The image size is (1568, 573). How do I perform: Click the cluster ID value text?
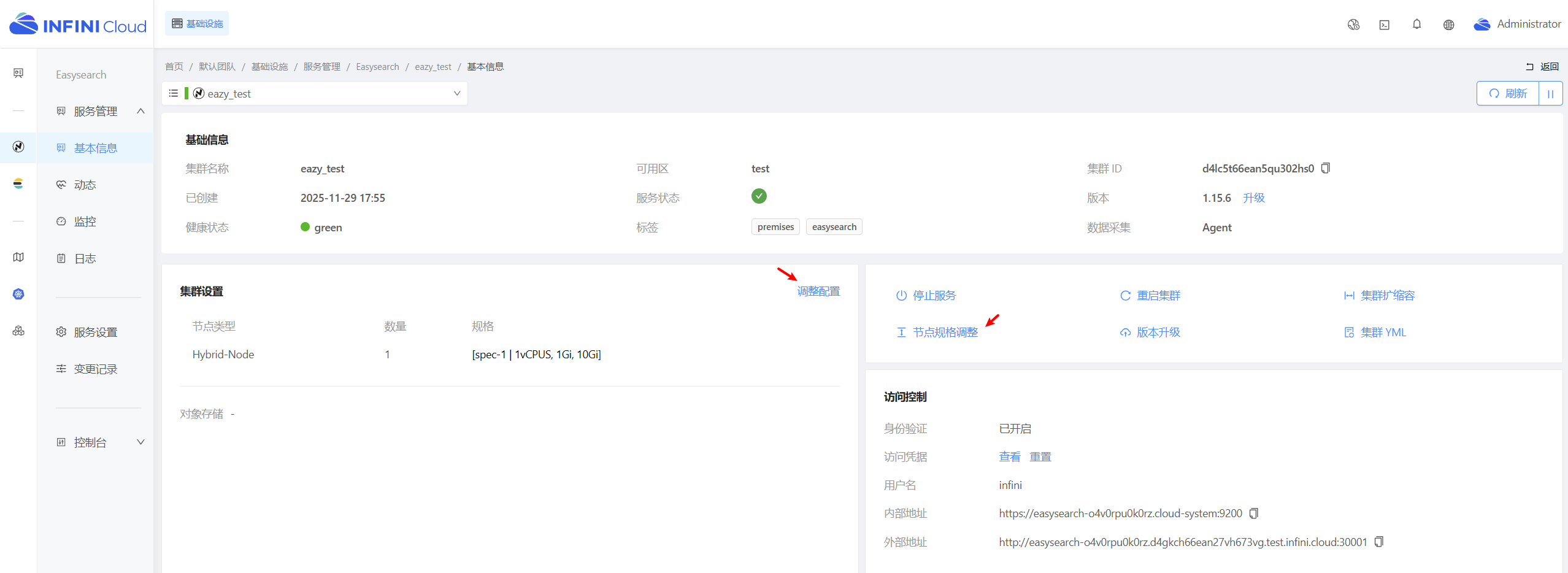1258,168
